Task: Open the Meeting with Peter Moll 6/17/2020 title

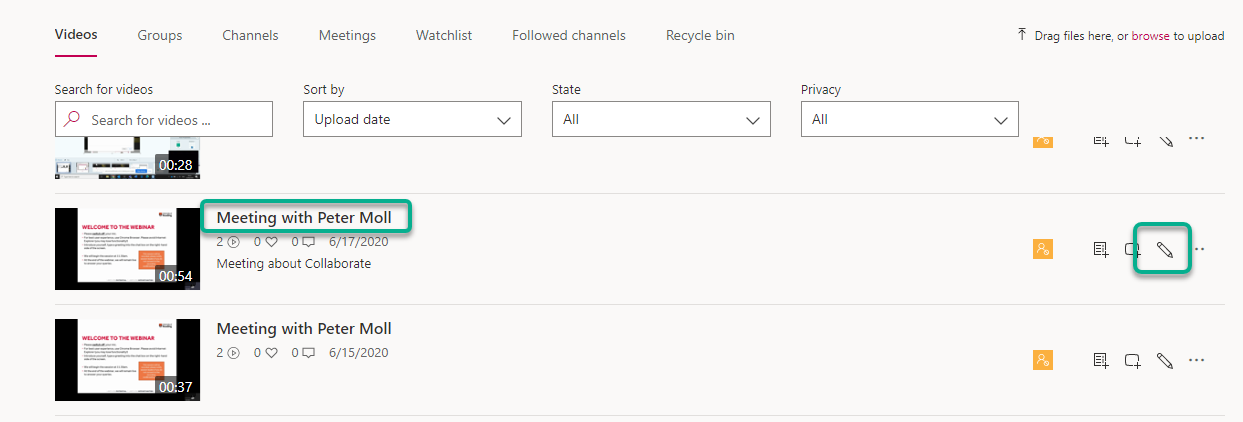Action: [304, 217]
